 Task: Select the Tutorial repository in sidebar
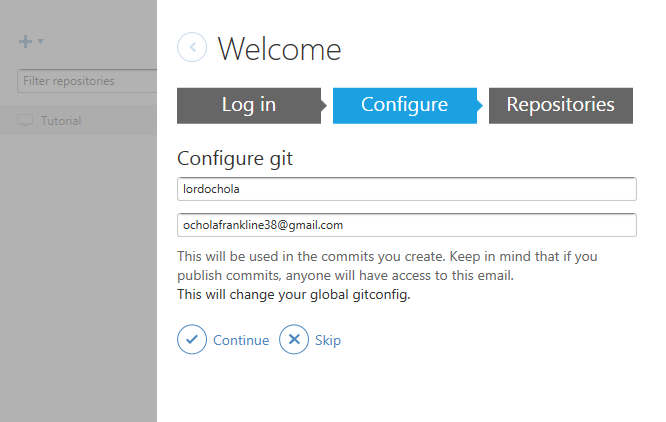tap(79, 121)
